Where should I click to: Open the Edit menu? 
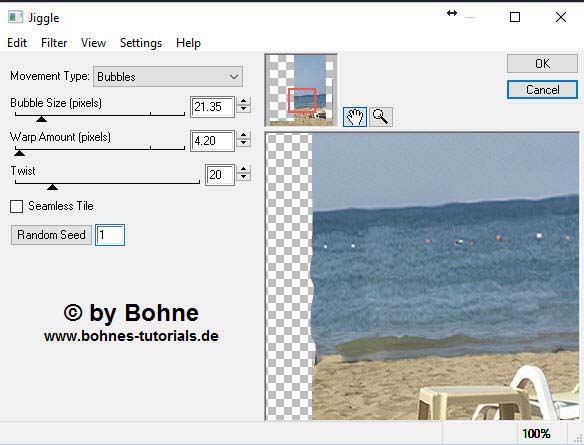click(x=17, y=43)
